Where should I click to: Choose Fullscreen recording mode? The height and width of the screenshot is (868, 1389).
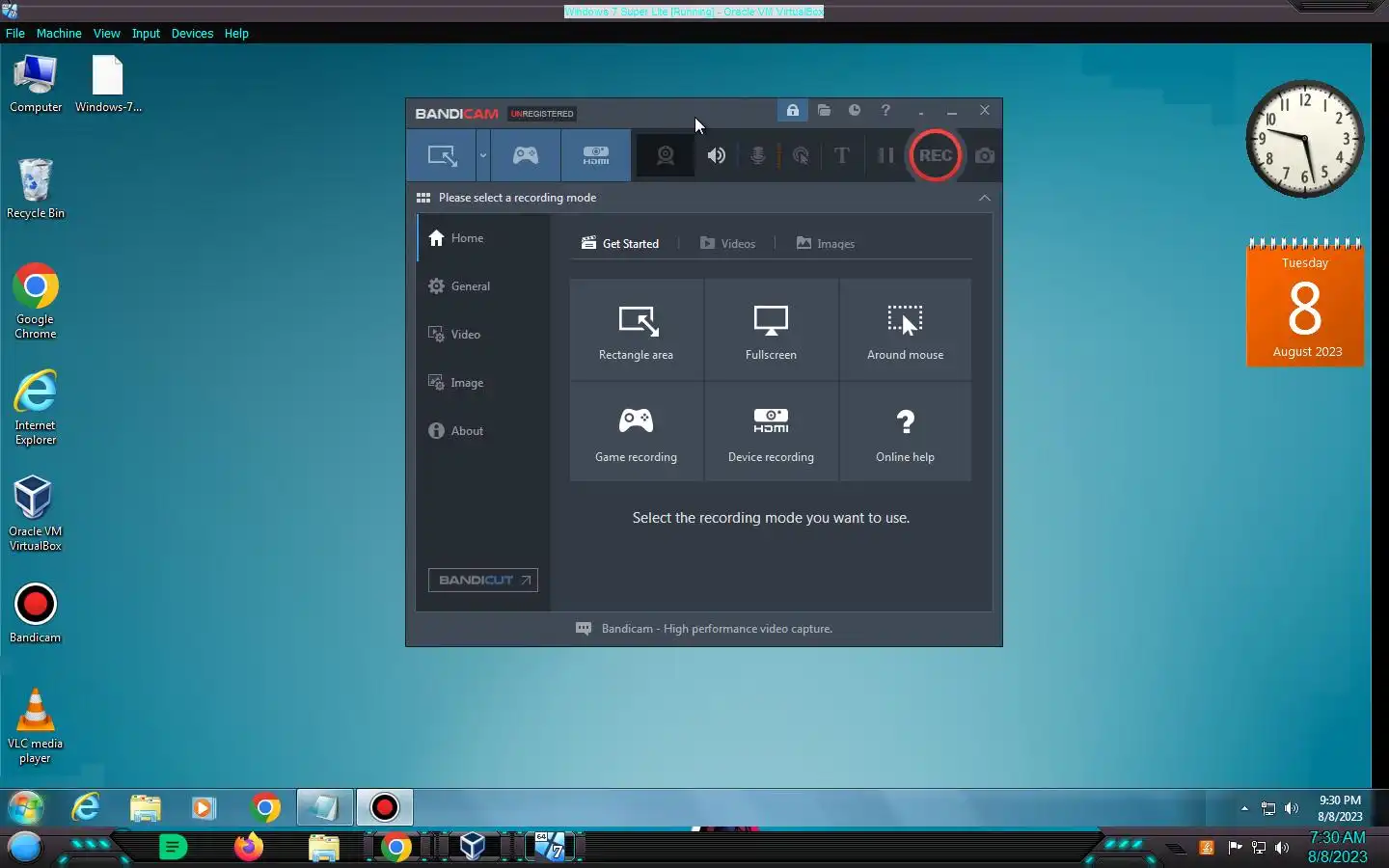pos(771,330)
